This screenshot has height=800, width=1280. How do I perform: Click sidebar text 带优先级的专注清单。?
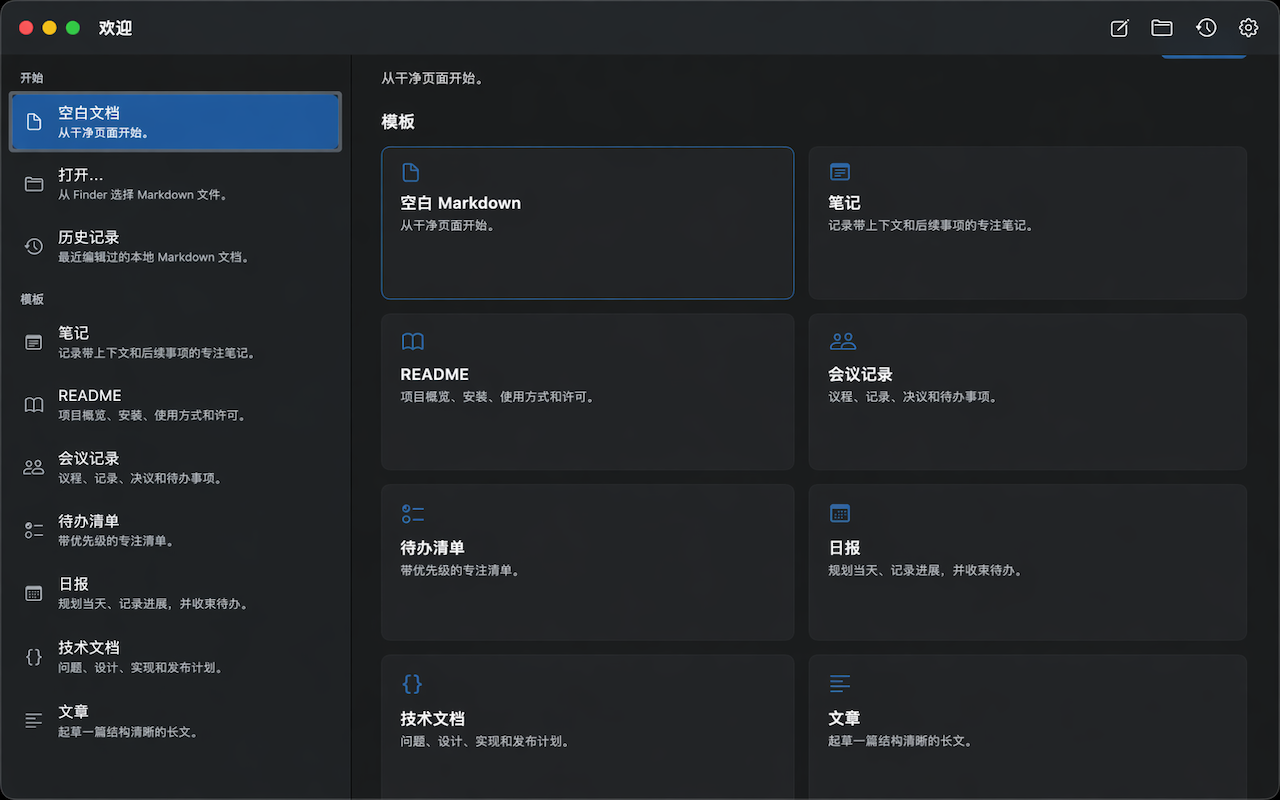pyautogui.click(x=118, y=541)
